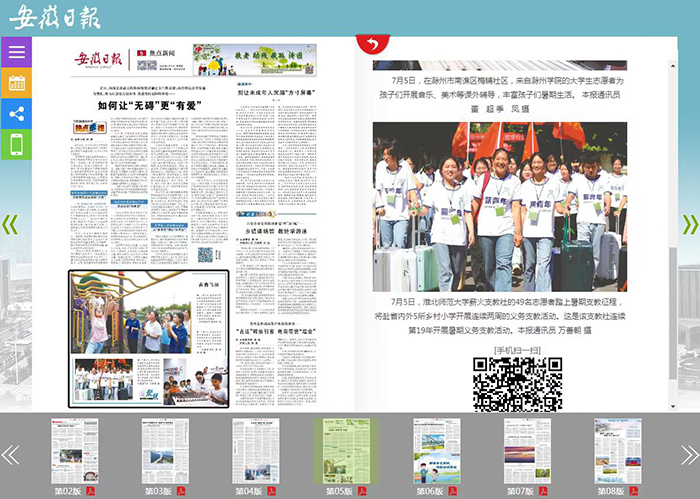The height and width of the screenshot is (499, 700).
Task: Go to previous page with left chevron
Action: coord(10,225)
